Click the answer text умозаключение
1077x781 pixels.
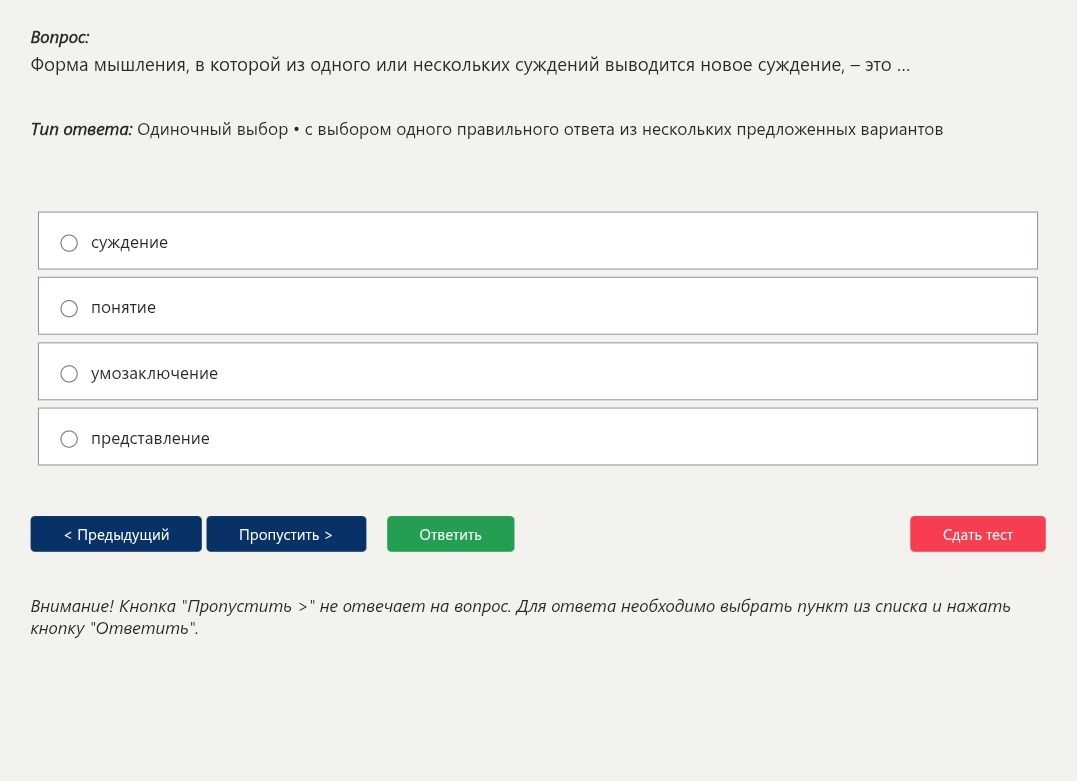coord(154,373)
